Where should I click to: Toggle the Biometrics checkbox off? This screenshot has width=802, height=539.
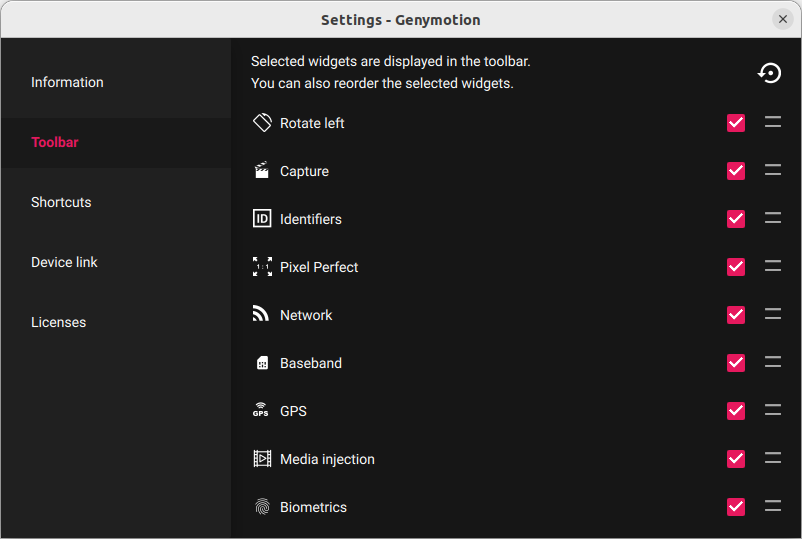click(x=736, y=507)
